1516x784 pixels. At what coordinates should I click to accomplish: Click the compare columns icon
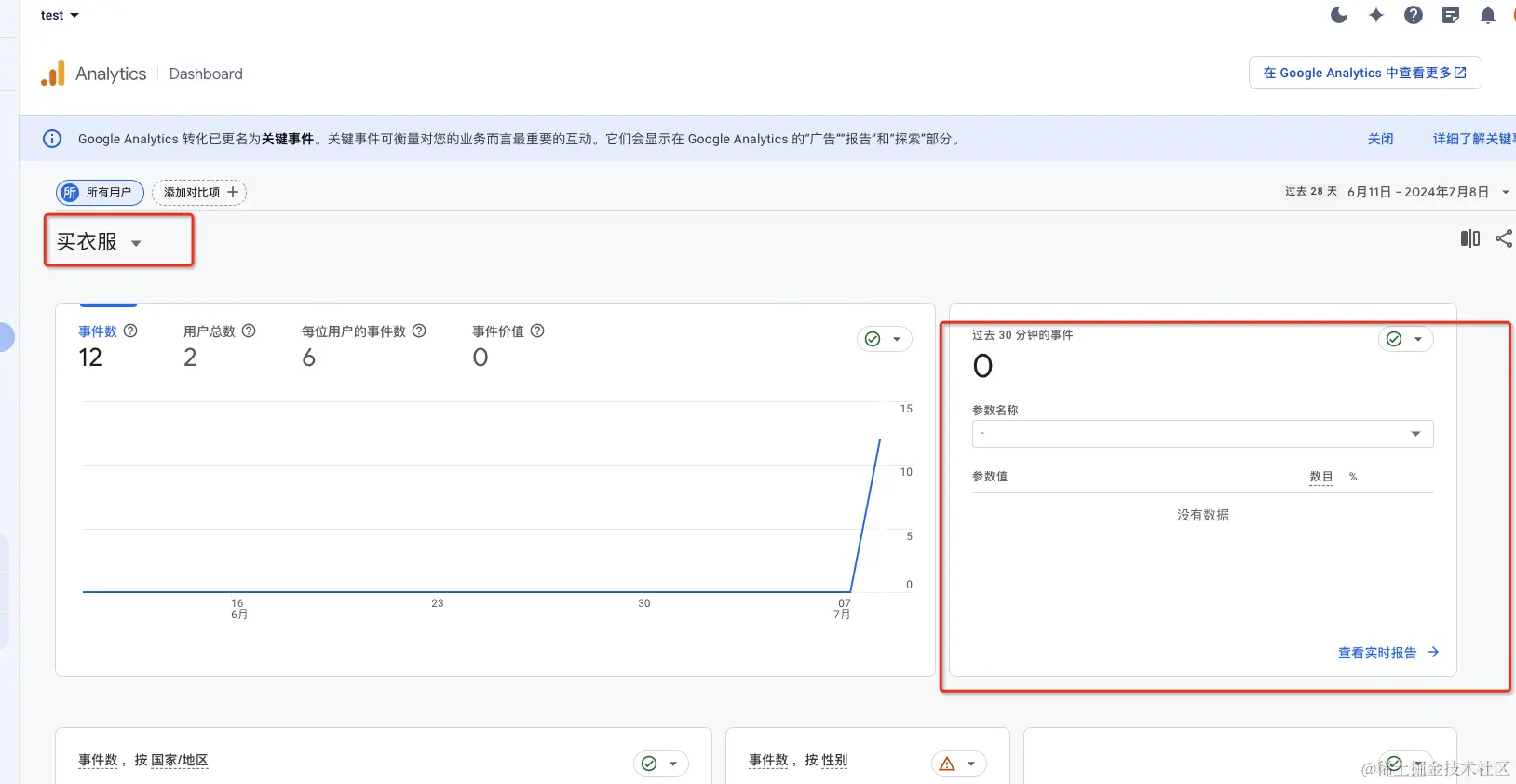click(x=1470, y=238)
